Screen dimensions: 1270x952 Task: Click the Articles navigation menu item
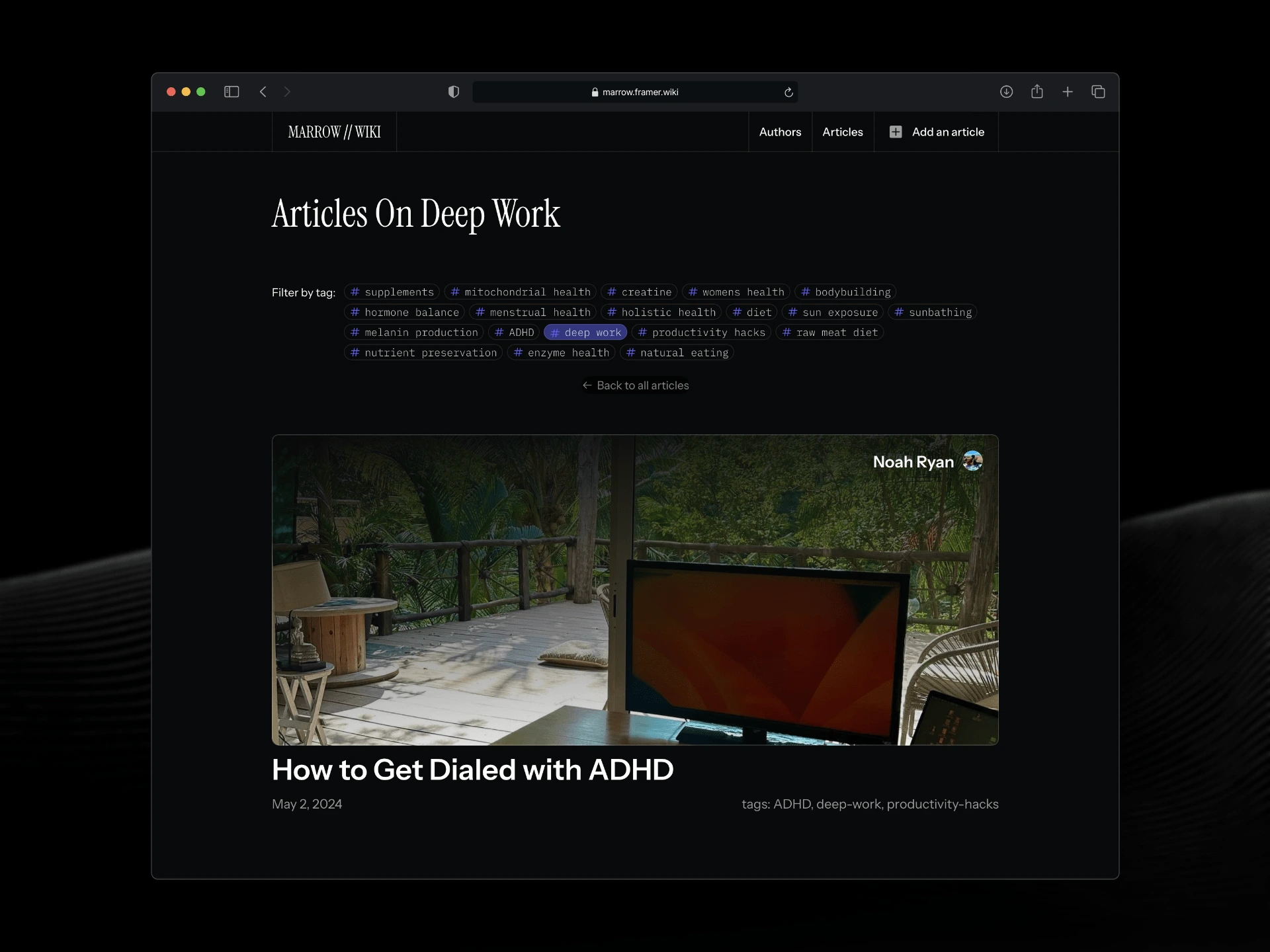coord(841,131)
